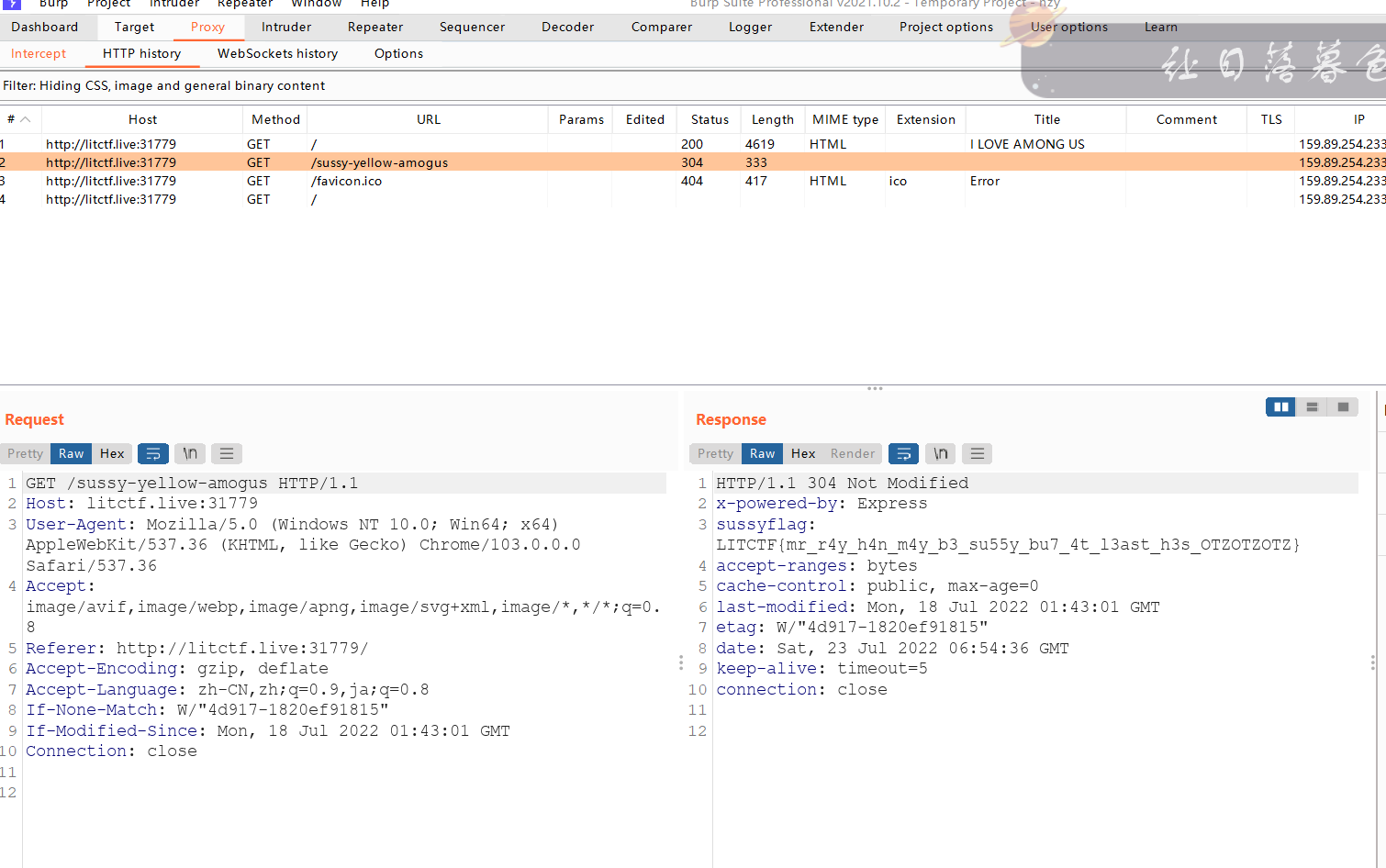The image size is (1386, 868).
Task: Select the /favicon.ico request row
Action: click(x=693, y=181)
